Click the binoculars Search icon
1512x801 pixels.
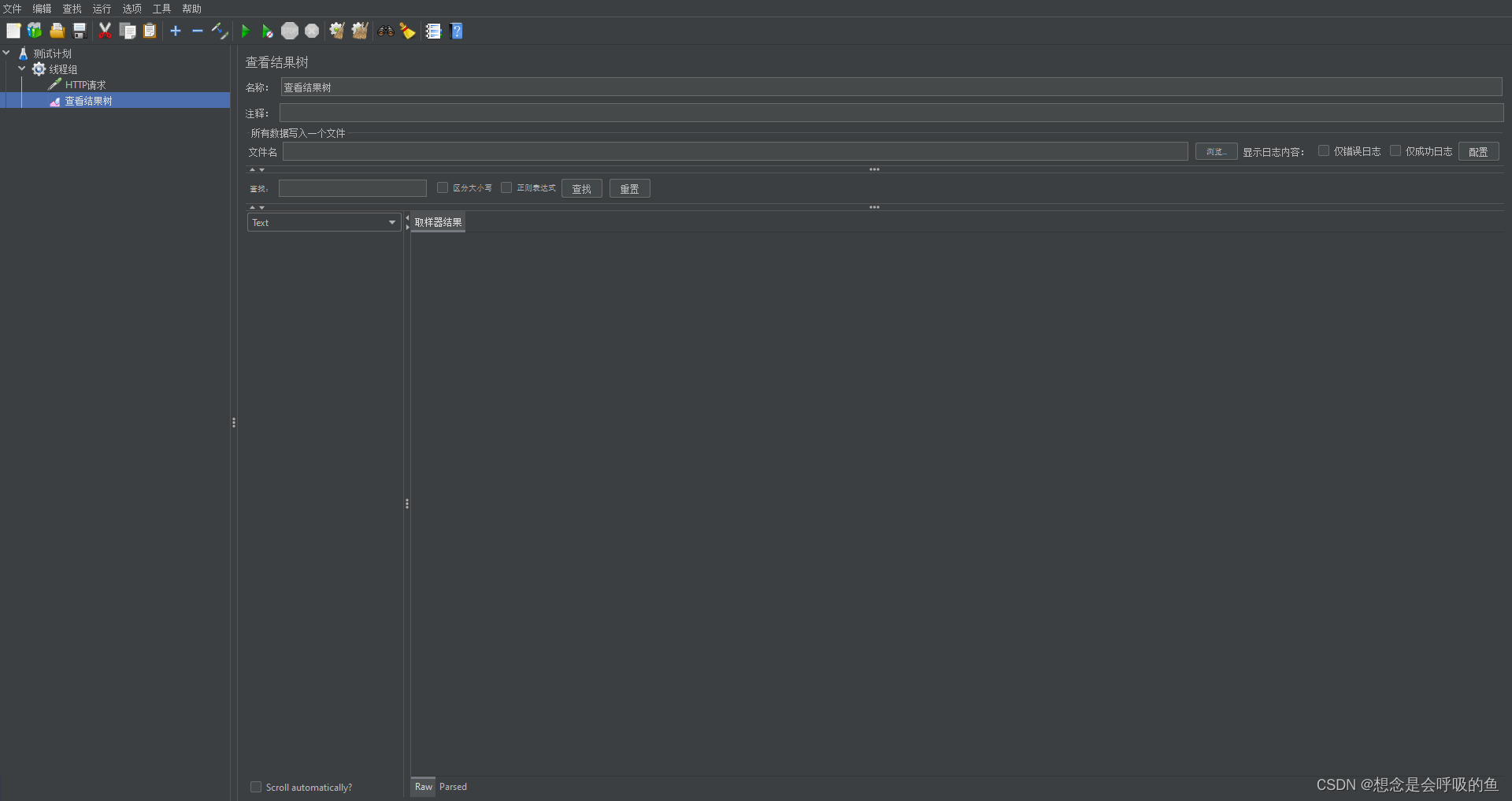(385, 31)
